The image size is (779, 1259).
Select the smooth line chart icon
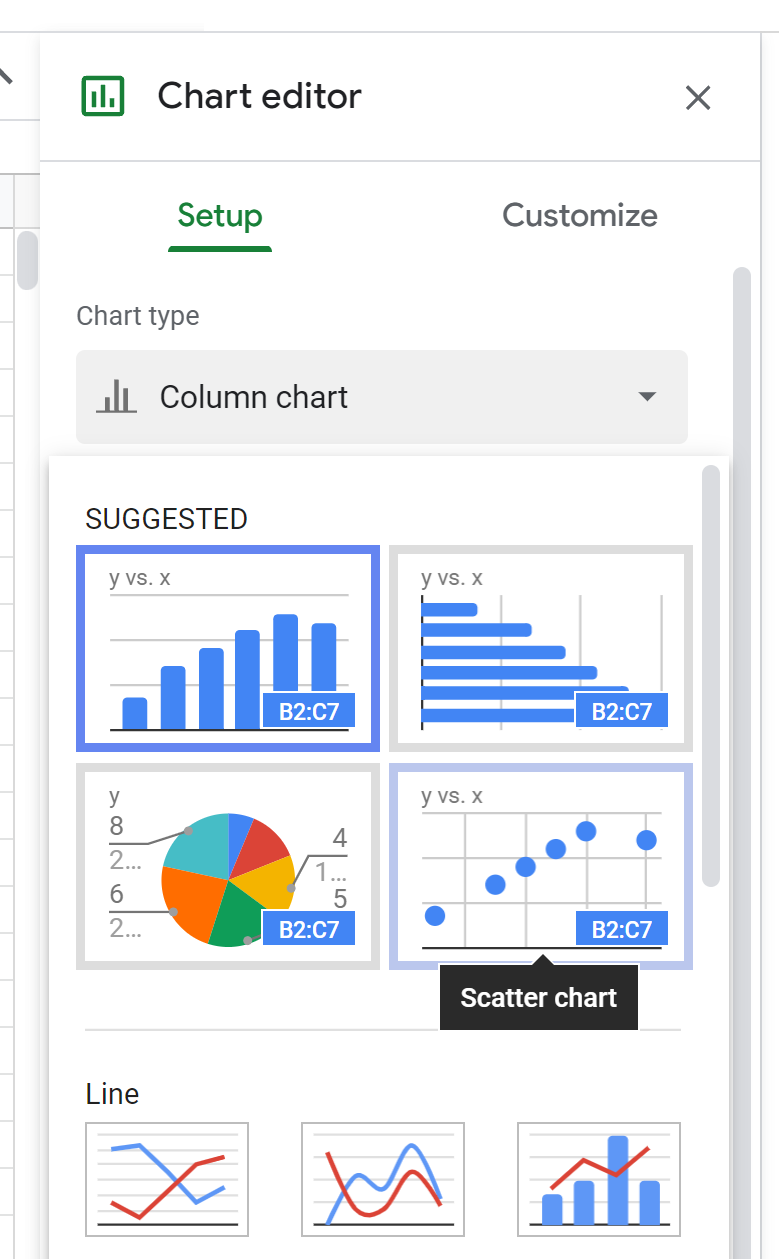(383, 1179)
